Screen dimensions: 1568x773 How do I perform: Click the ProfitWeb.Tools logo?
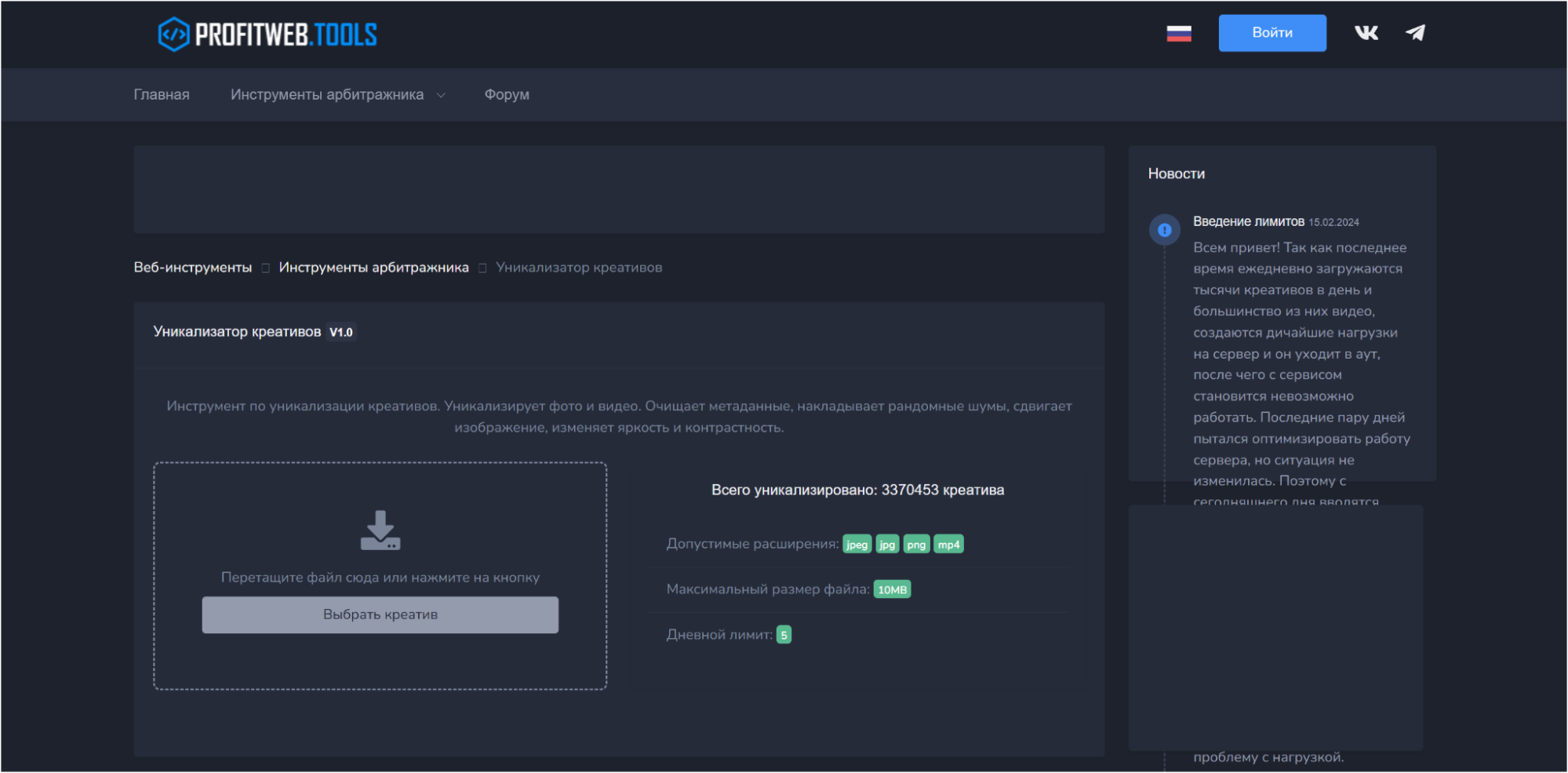(267, 35)
